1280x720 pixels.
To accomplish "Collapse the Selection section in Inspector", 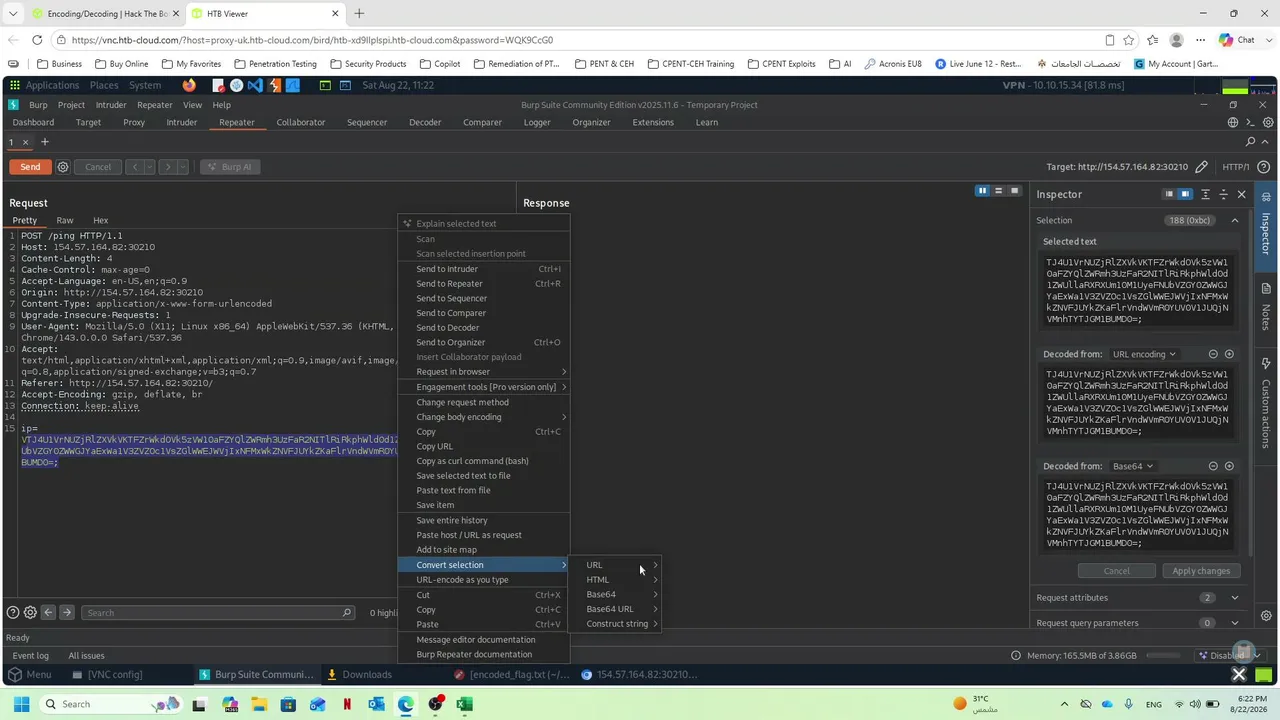I will [1235, 220].
